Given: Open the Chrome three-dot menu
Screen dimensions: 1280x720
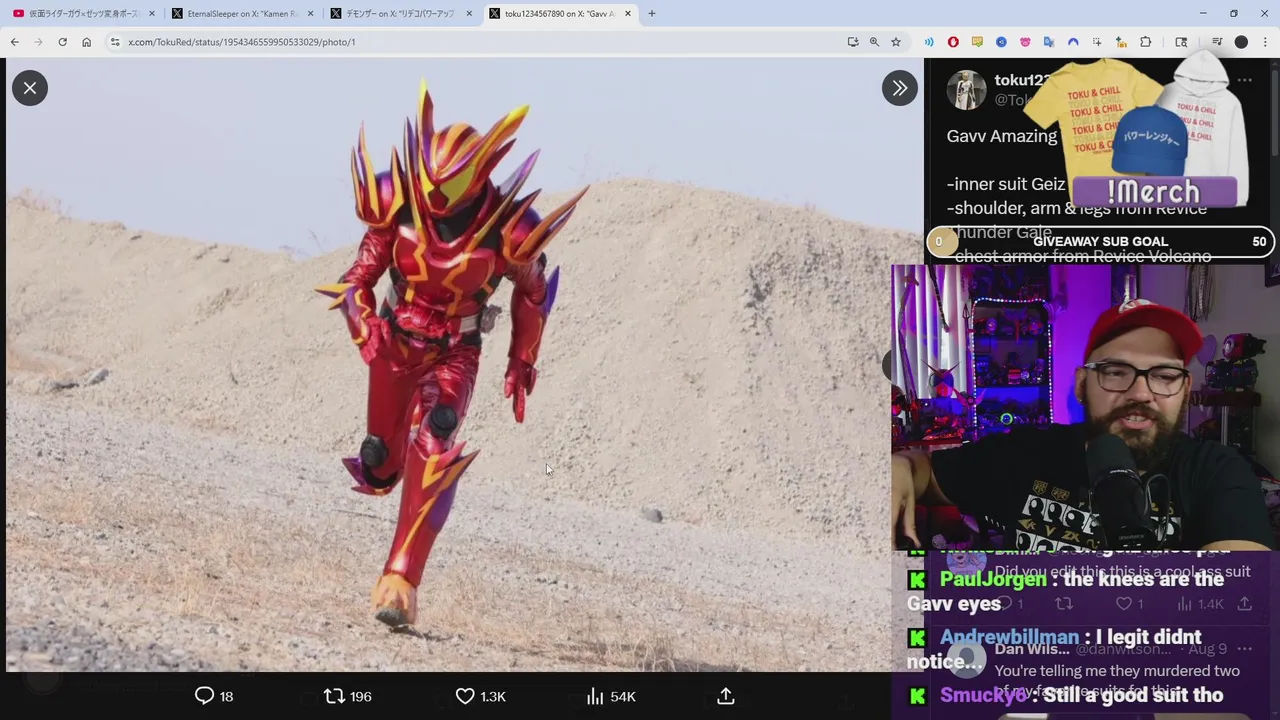Looking at the screenshot, I should coord(1266,42).
